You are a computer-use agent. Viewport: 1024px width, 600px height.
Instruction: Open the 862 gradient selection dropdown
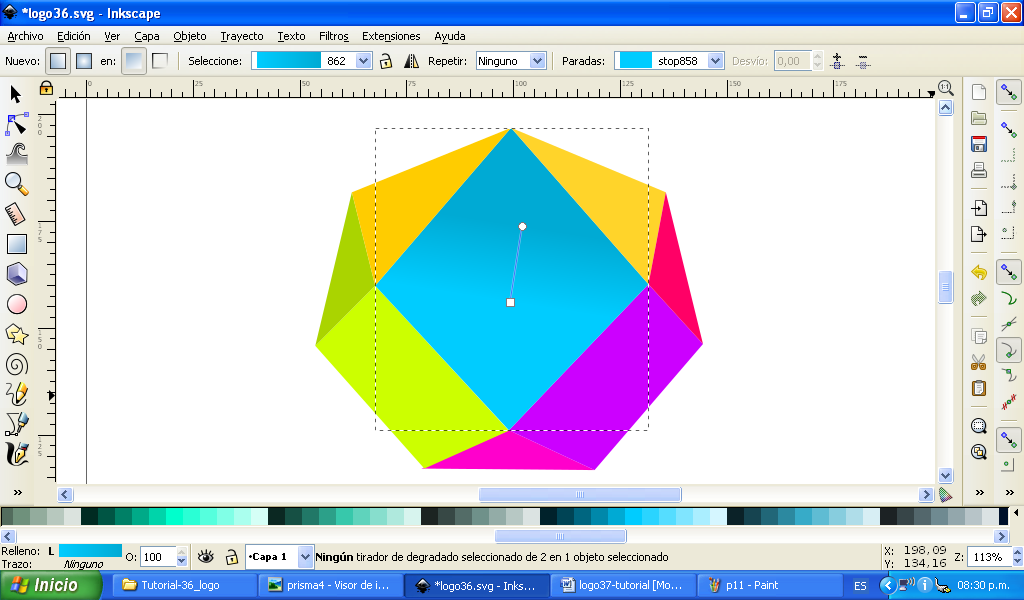click(364, 61)
